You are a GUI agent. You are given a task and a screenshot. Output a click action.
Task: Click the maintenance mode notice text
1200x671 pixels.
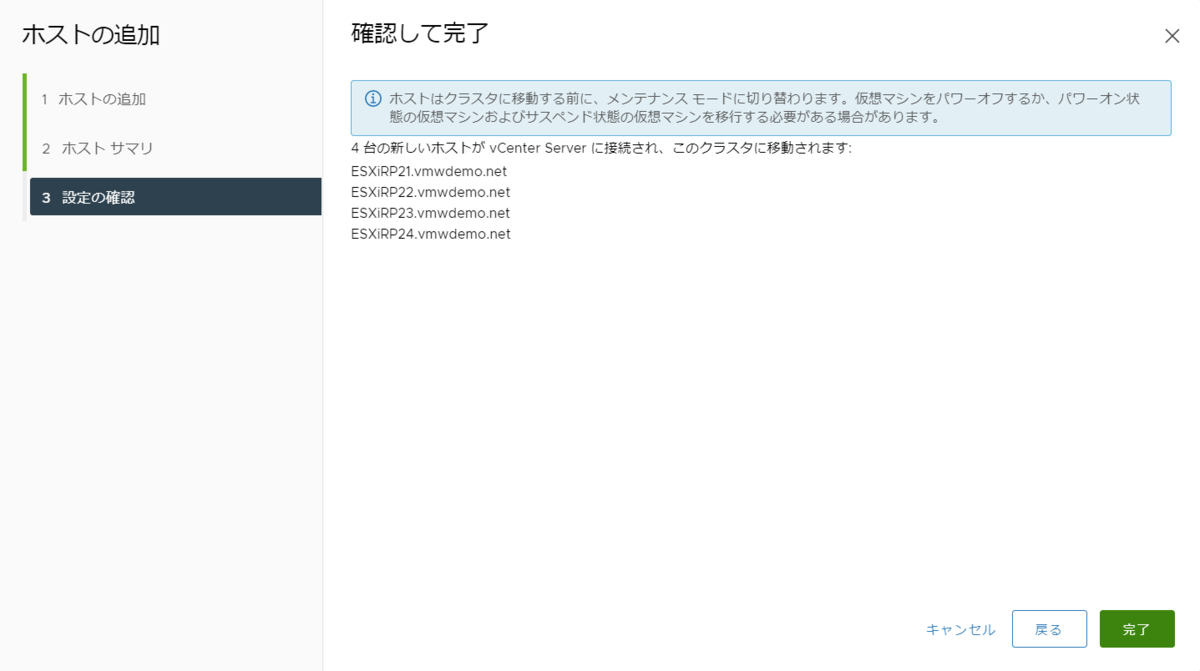(x=764, y=108)
